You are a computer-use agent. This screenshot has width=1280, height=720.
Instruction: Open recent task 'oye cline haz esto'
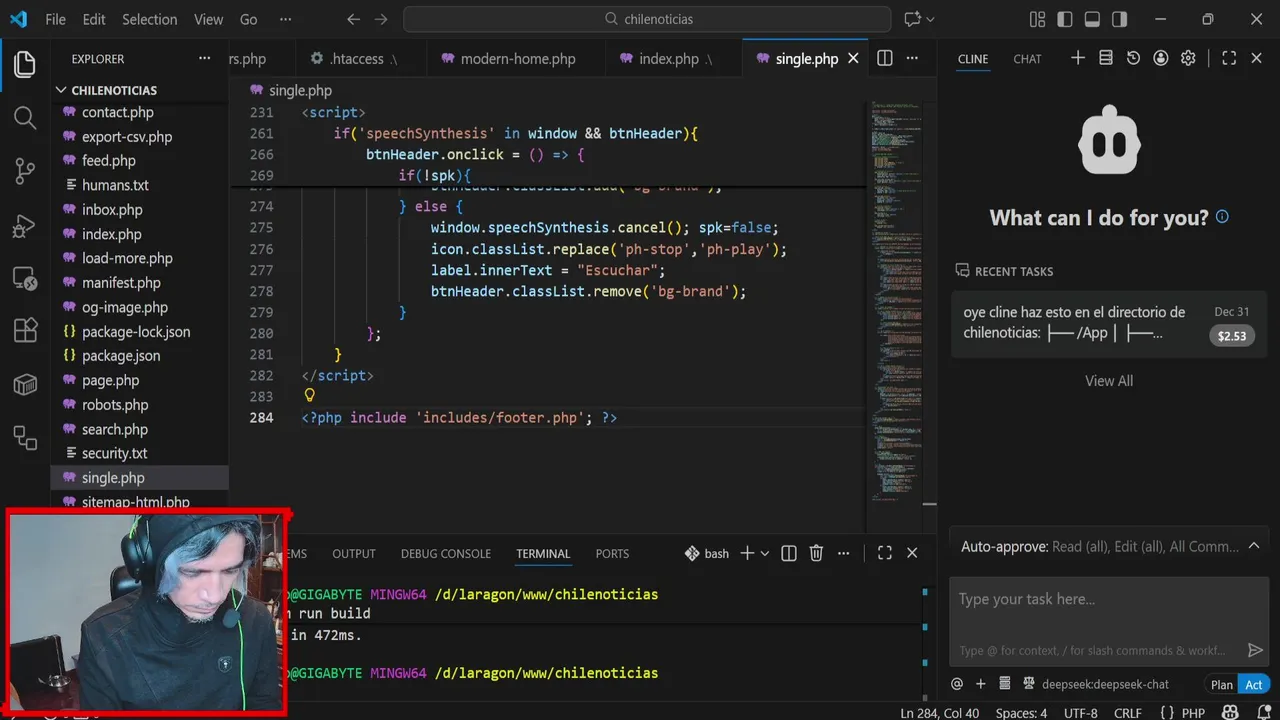point(1109,323)
